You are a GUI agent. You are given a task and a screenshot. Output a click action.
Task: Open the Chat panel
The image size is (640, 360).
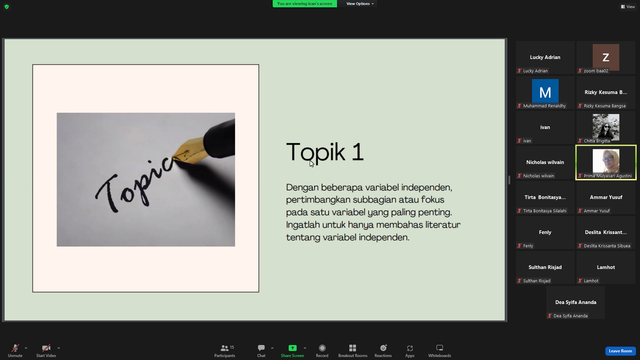(261, 350)
